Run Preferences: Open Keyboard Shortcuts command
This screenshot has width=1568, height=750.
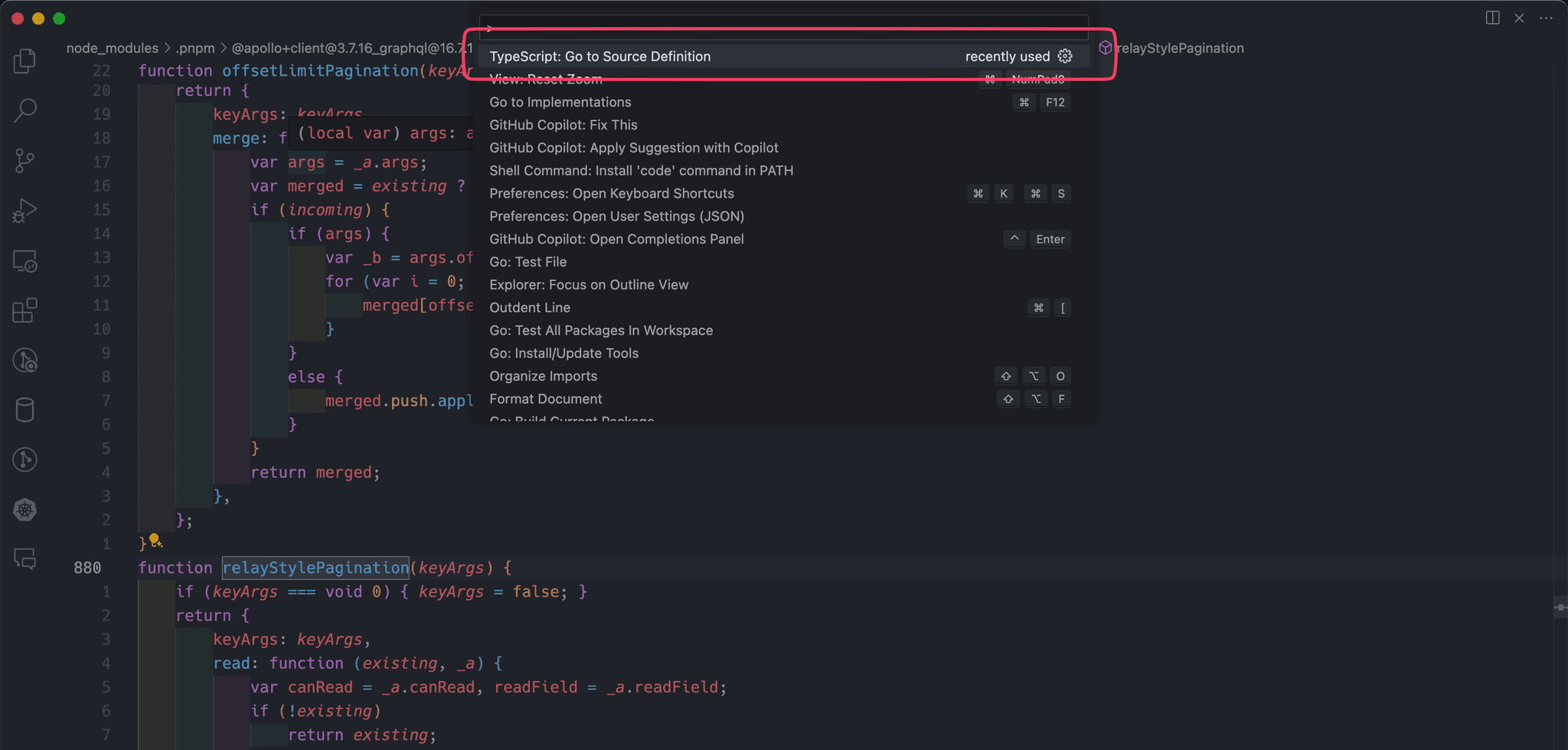[611, 194]
